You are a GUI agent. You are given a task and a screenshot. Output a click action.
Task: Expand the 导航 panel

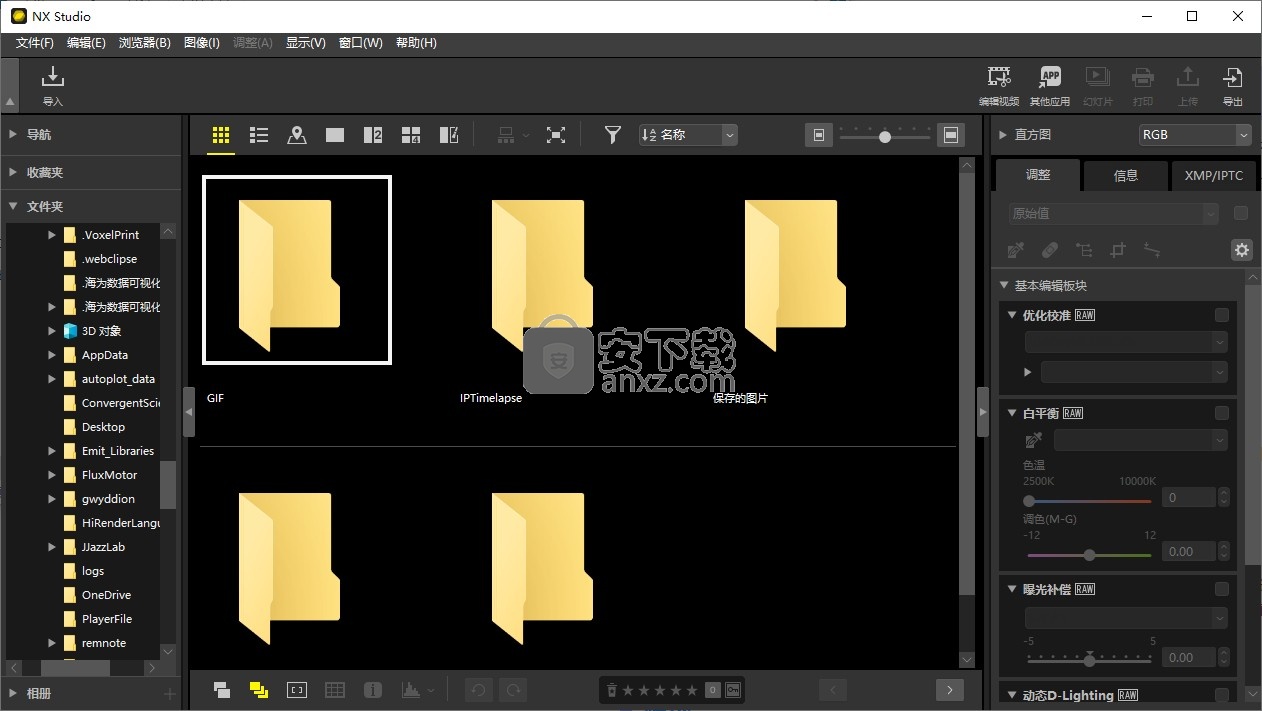(13, 134)
